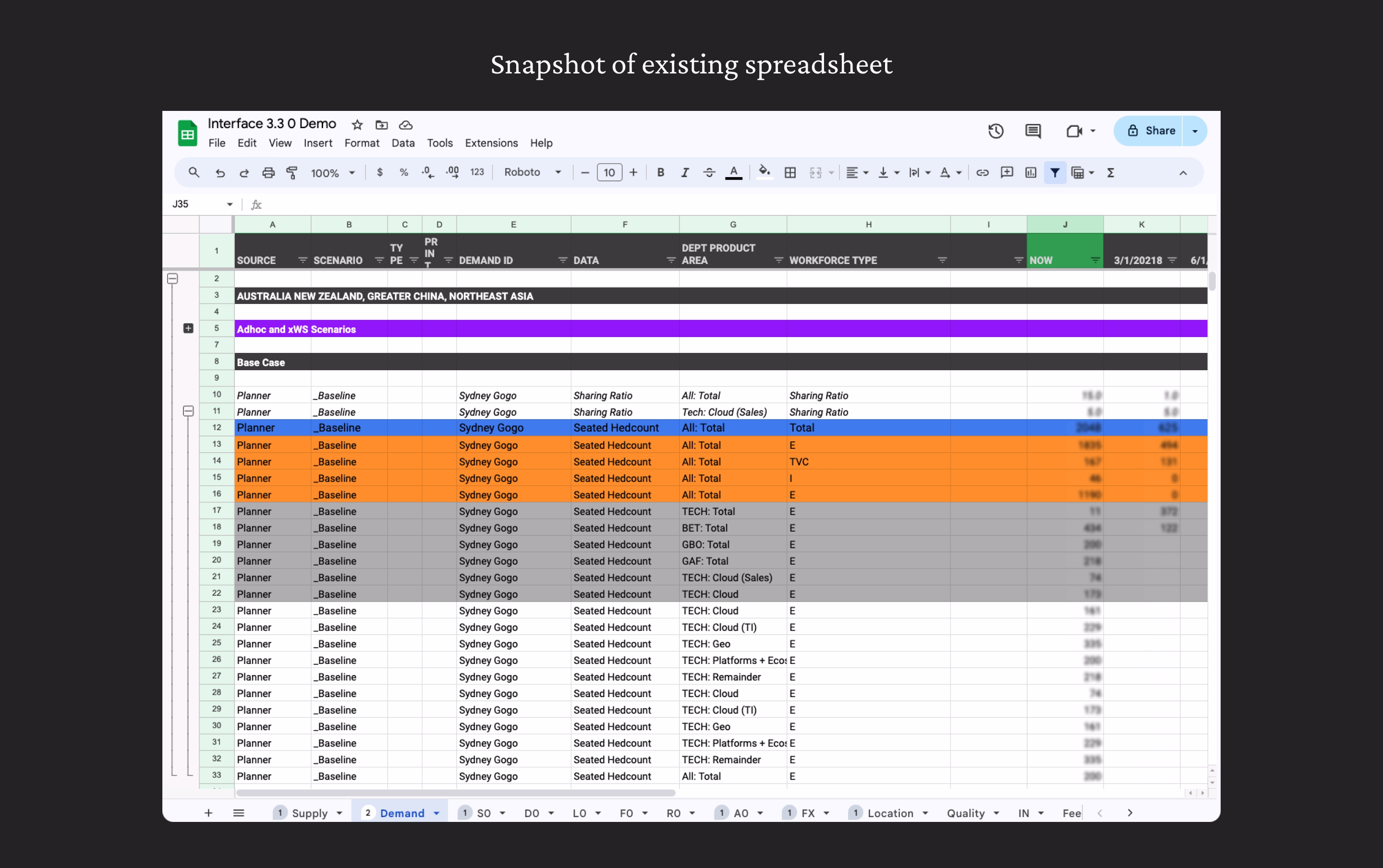This screenshot has width=1383, height=868.
Task: Click the insert link icon
Action: click(982, 172)
